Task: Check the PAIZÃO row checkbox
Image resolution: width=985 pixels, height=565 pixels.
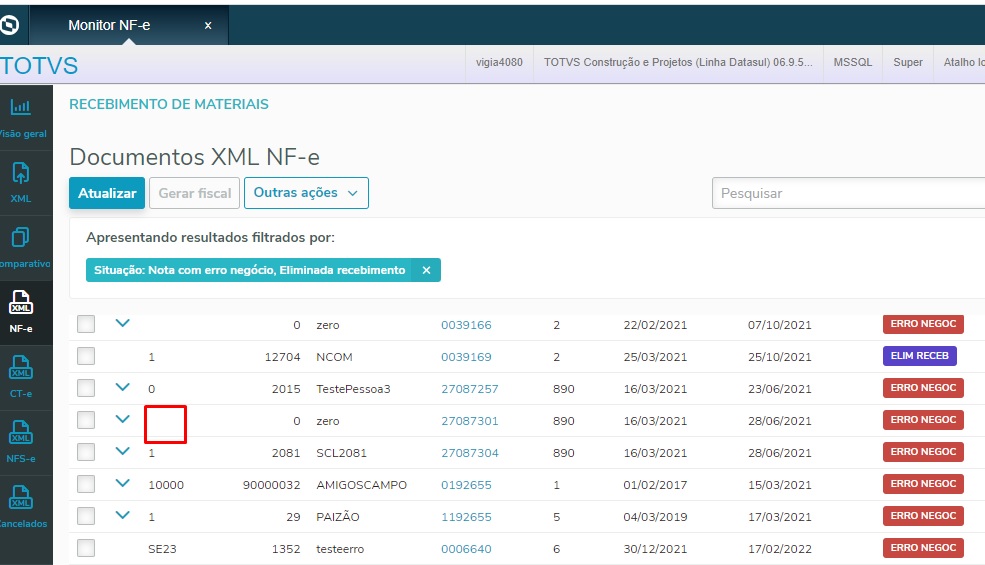Action: coord(86,517)
